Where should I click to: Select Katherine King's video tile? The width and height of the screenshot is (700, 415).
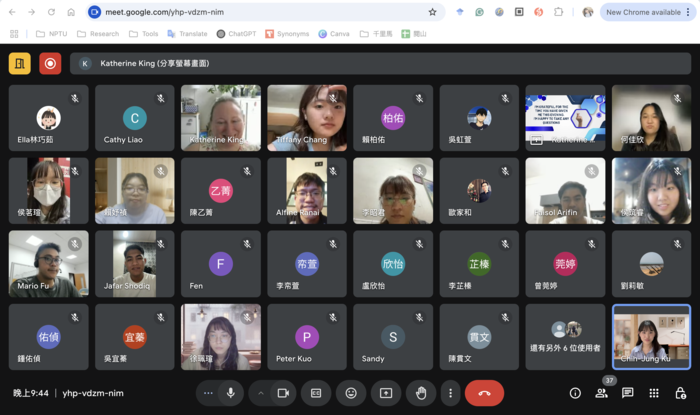pyautogui.click(x=221, y=118)
